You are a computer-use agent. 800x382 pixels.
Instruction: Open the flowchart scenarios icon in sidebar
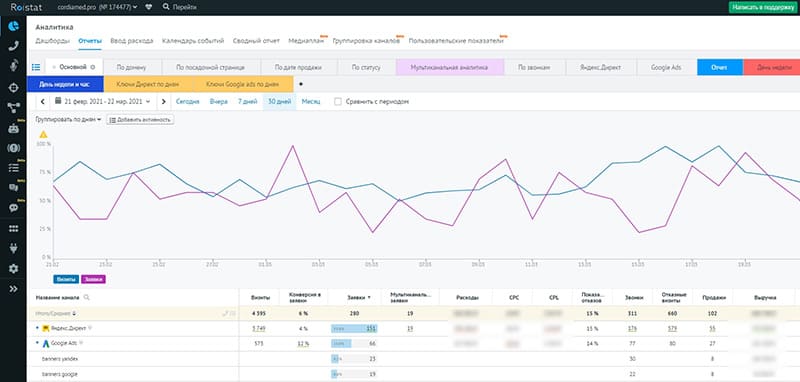[13, 107]
